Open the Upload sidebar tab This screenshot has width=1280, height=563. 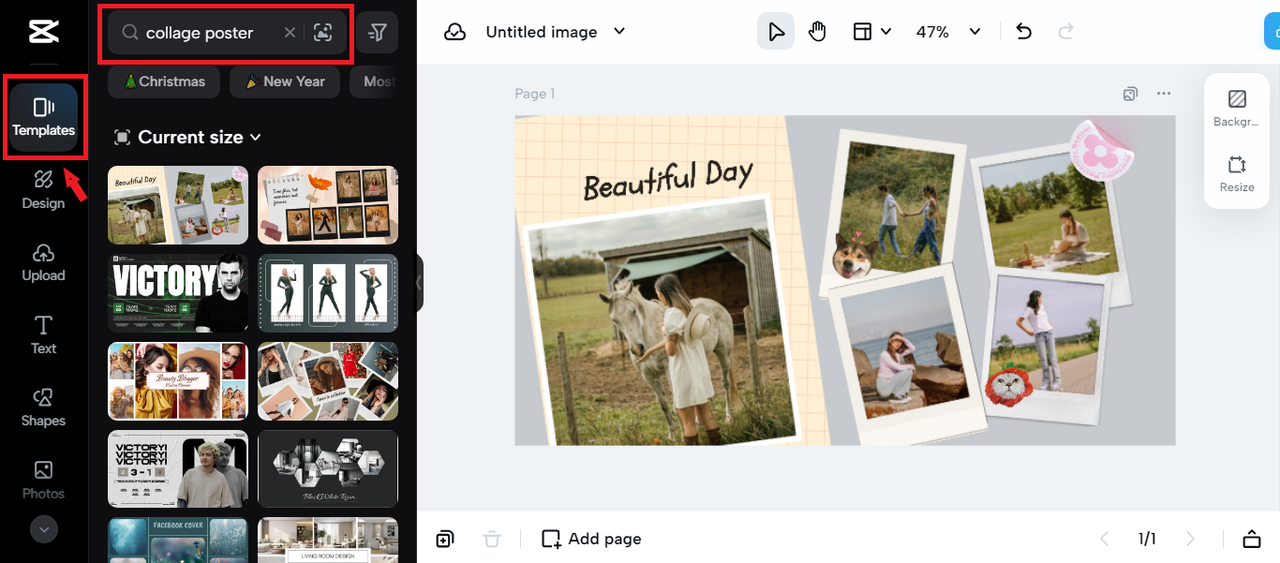43,262
